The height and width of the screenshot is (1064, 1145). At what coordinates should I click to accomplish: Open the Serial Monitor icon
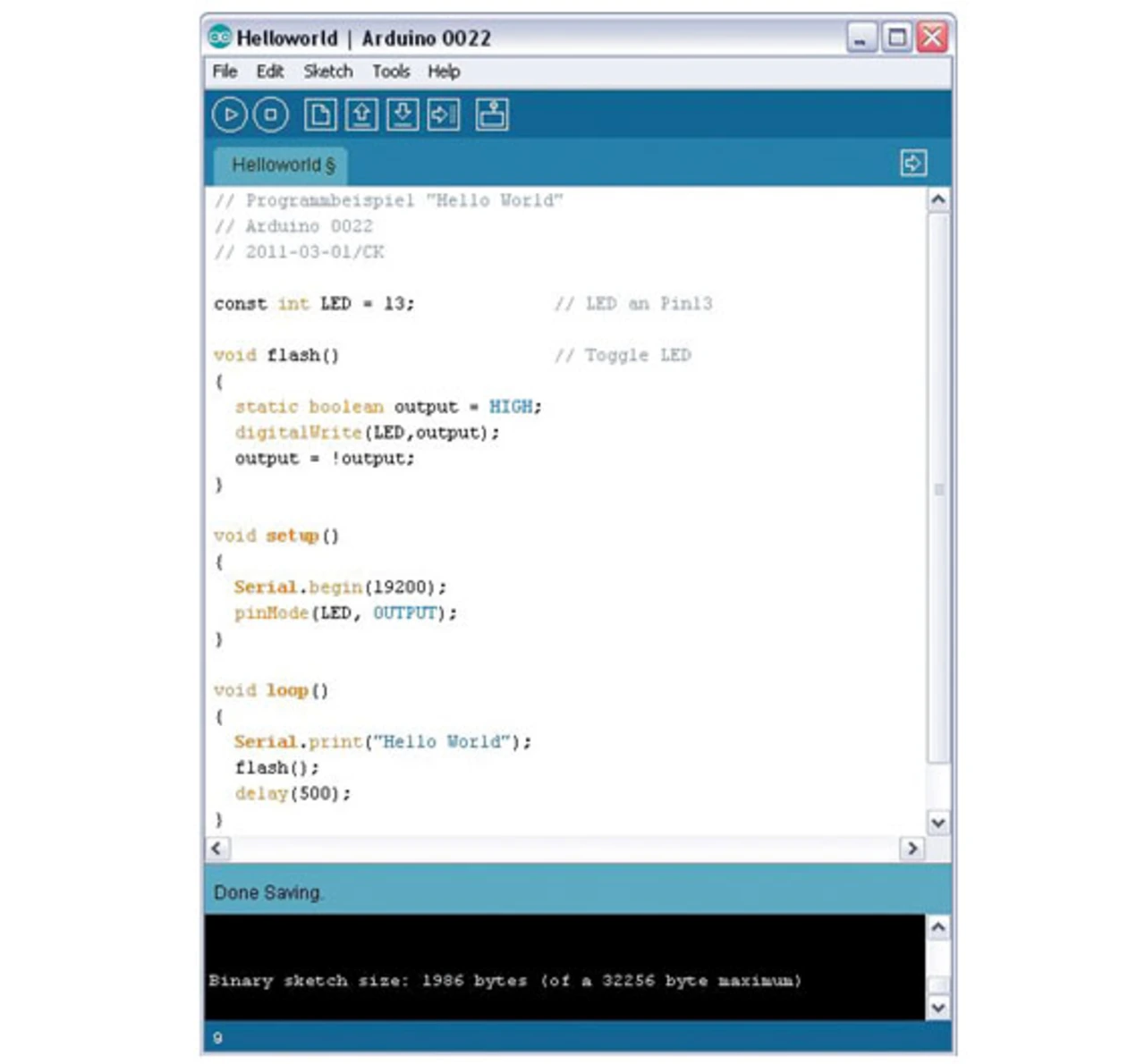[x=492, y=114]
